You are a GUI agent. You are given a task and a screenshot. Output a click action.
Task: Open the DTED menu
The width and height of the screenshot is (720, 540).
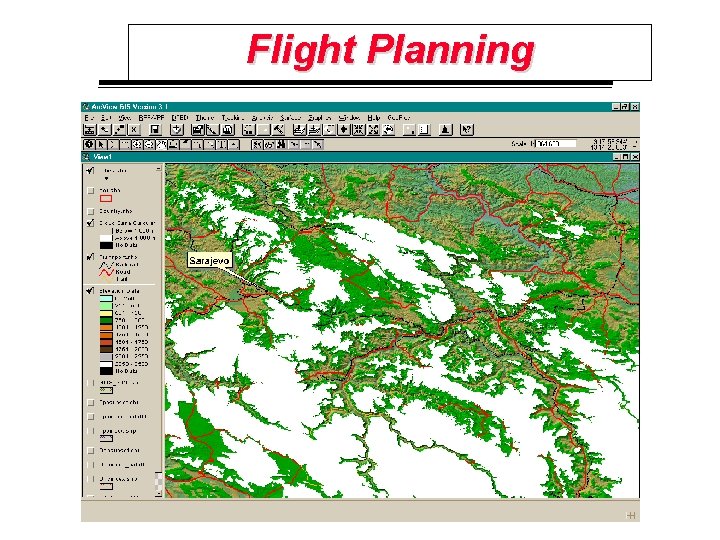click(180, 118)
